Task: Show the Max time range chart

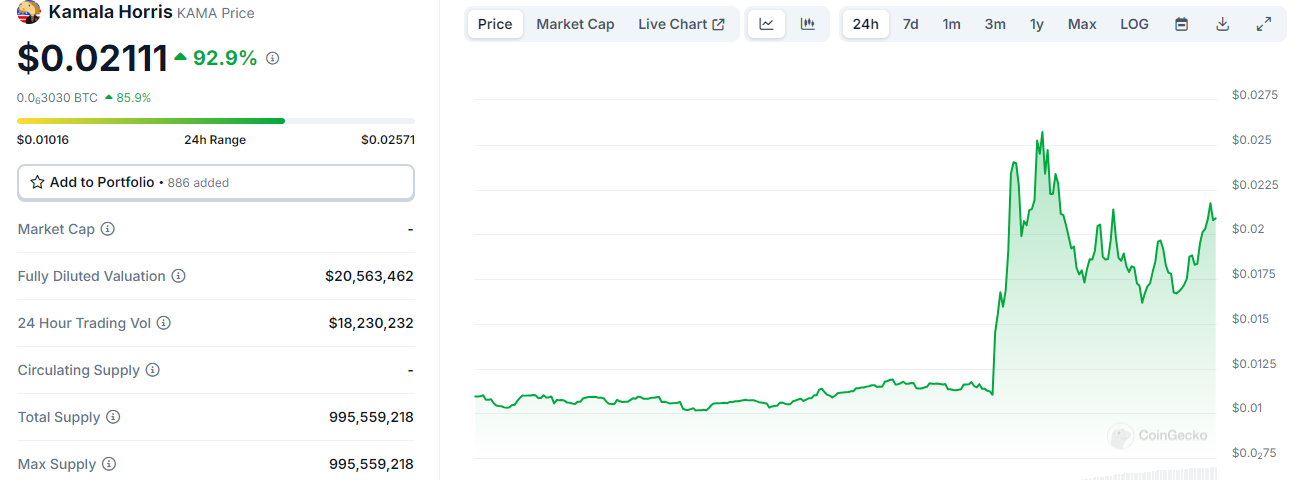Action: (1081, 24)
